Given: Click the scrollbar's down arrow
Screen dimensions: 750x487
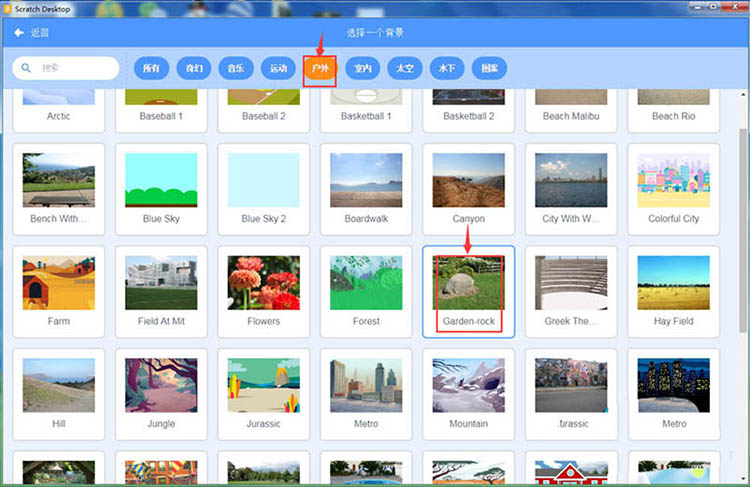Looking at the screenshot, I should [743, 478].
